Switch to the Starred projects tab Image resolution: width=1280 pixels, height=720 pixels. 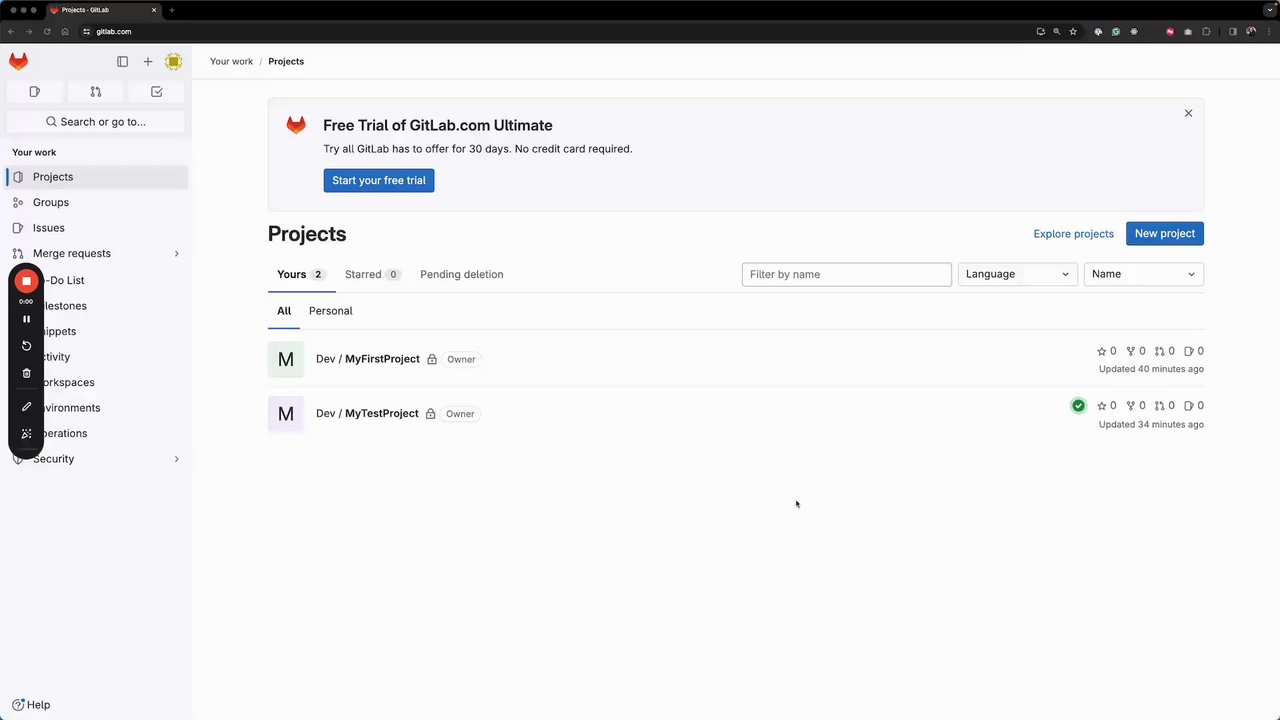click(x=371, y=274)
